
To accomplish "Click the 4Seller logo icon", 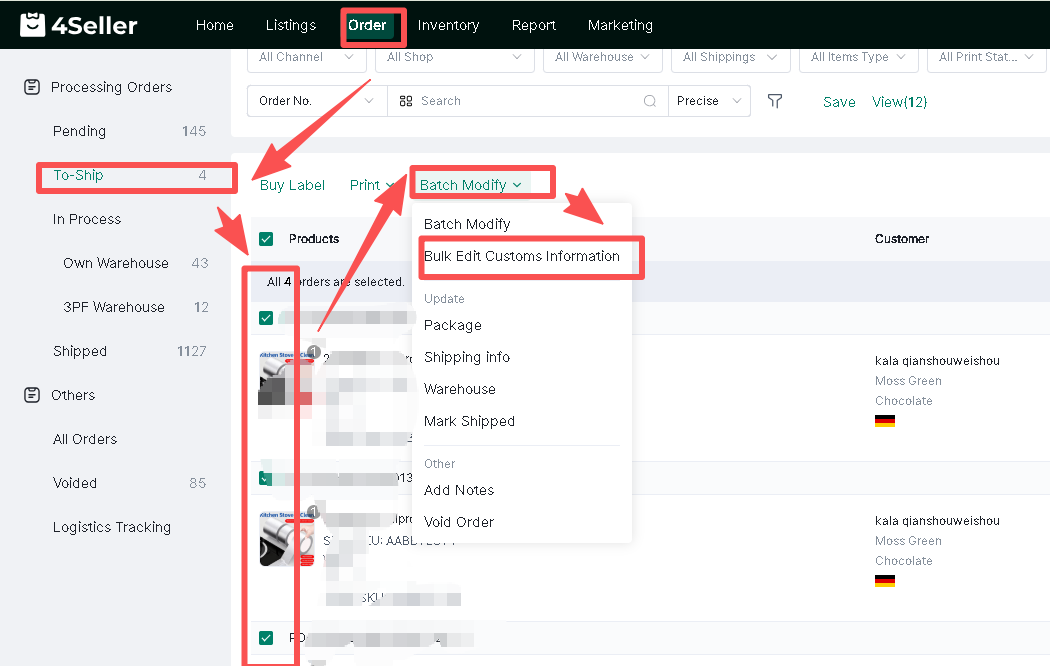I will (x=32, y=25).
